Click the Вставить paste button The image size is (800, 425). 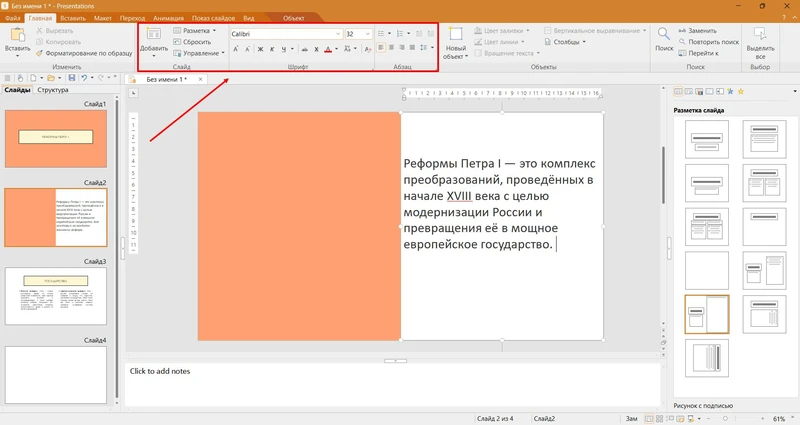click(17, 41)
